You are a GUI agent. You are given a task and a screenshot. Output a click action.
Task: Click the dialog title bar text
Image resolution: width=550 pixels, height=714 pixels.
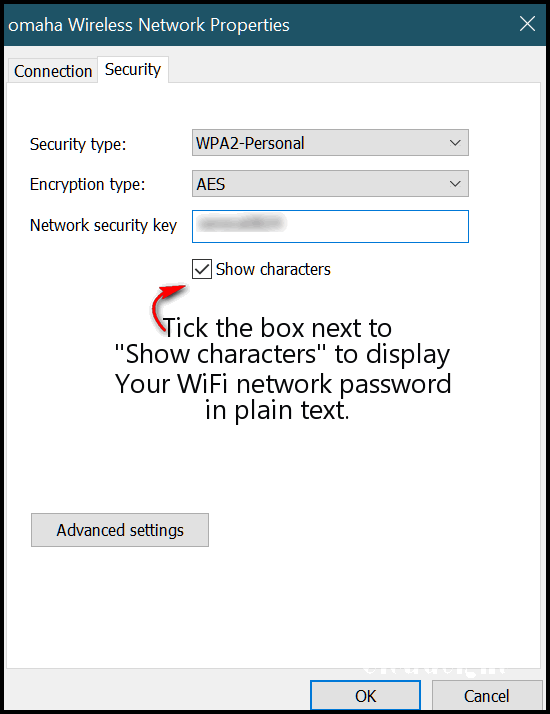[x=149, y=25]
